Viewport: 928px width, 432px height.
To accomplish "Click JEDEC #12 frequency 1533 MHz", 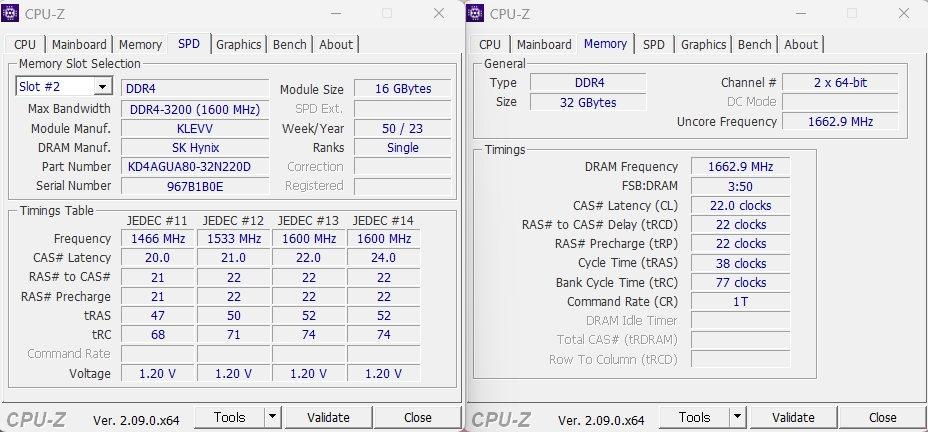I will pos(234,239).
